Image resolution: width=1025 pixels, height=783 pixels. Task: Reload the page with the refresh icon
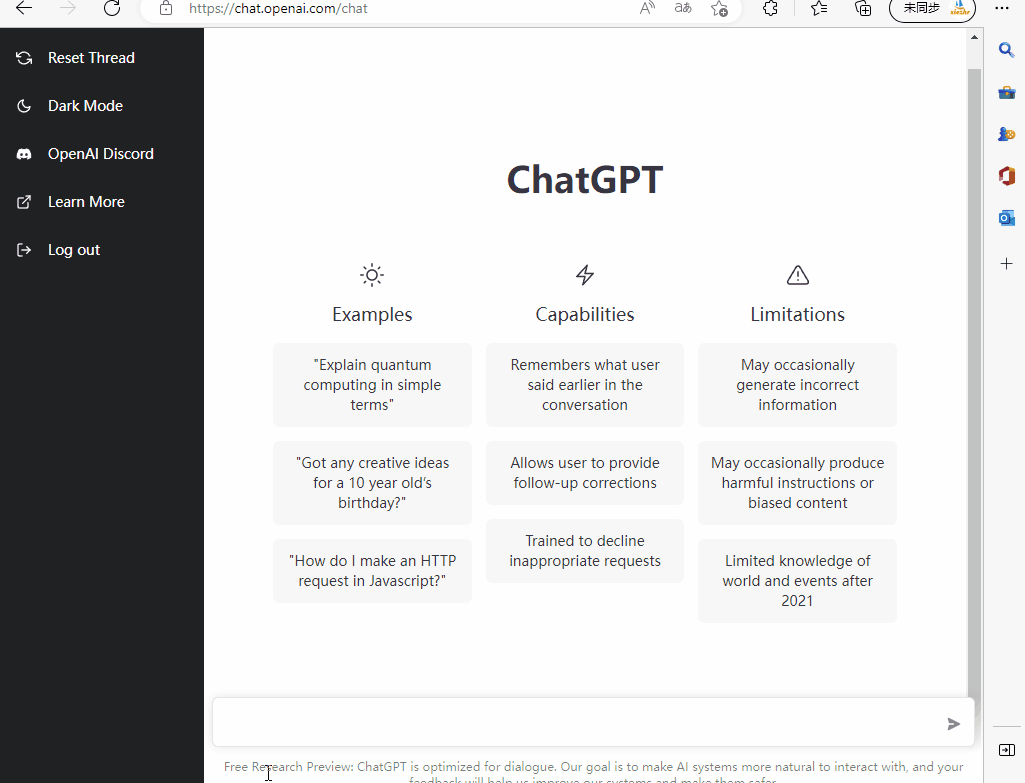click(112, 8)
